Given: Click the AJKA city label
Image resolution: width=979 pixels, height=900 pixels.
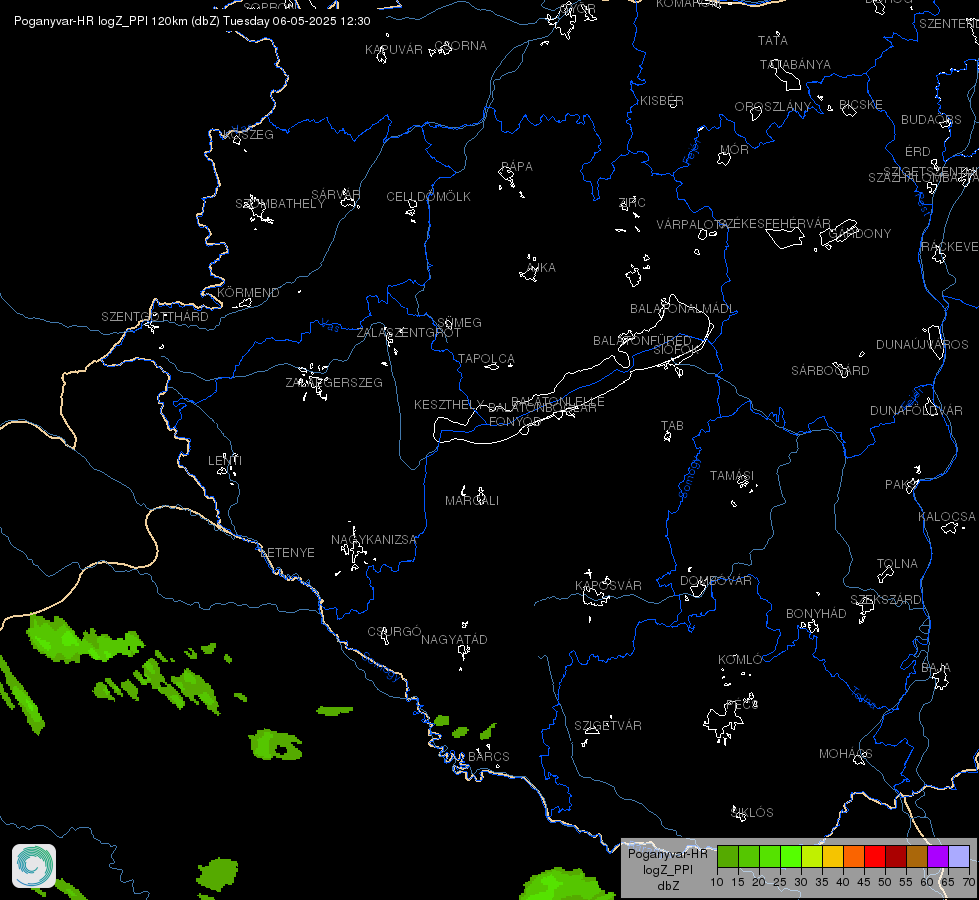Looking at the screenshot, I should (x=541, y=267).
